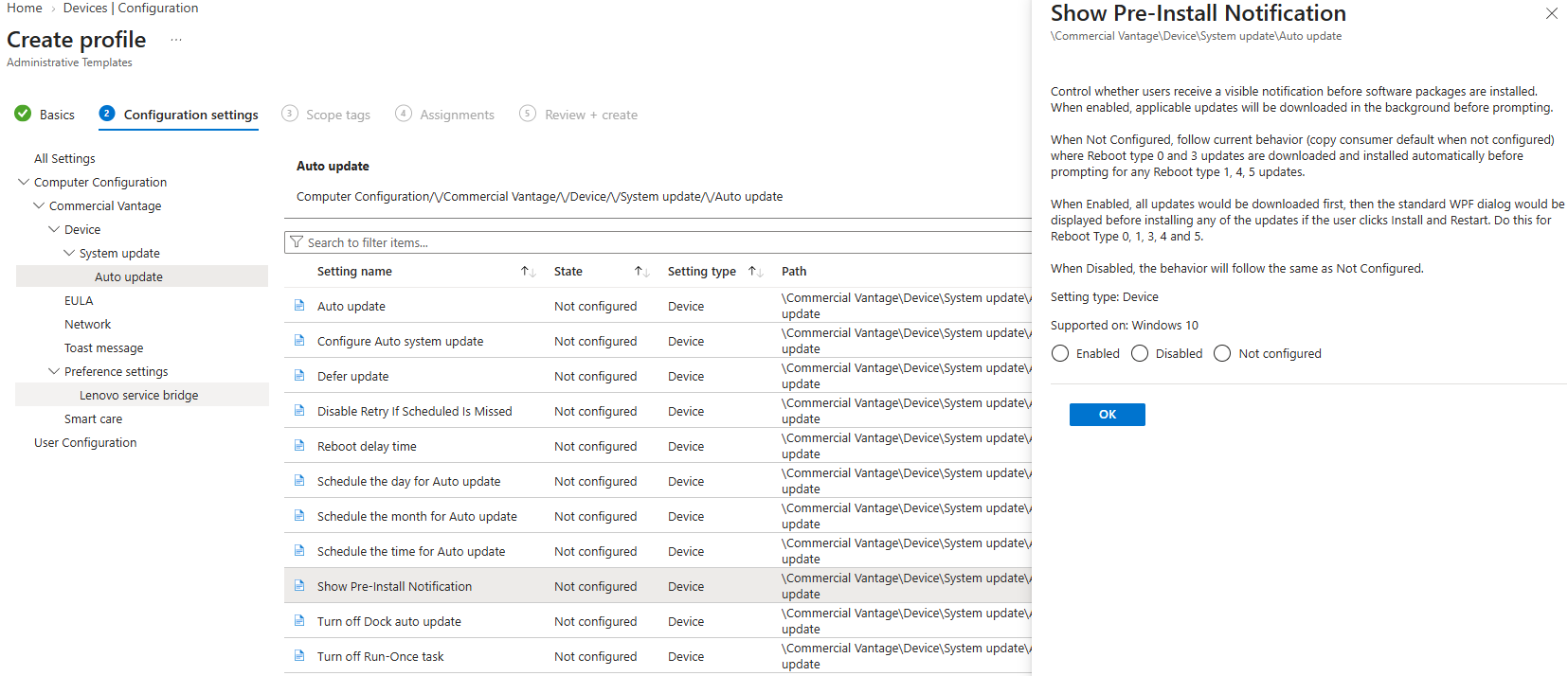Select the User Configuration tree item

(x=85, y=442)
